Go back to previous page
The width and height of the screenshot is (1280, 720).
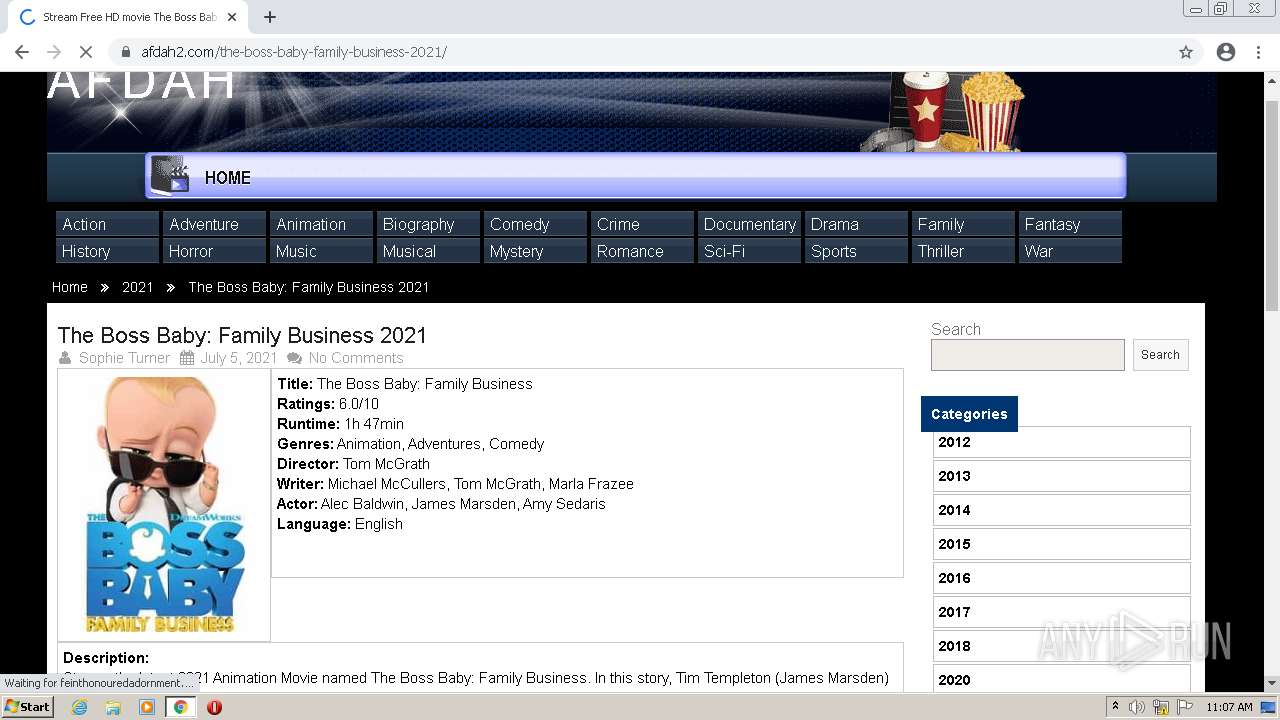pyautogui.click(x=22, y=52)
